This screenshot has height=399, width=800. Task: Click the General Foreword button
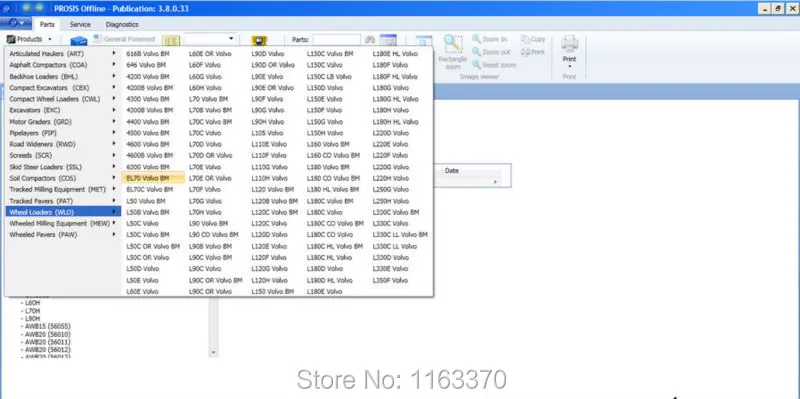click(x=124, y=39)
